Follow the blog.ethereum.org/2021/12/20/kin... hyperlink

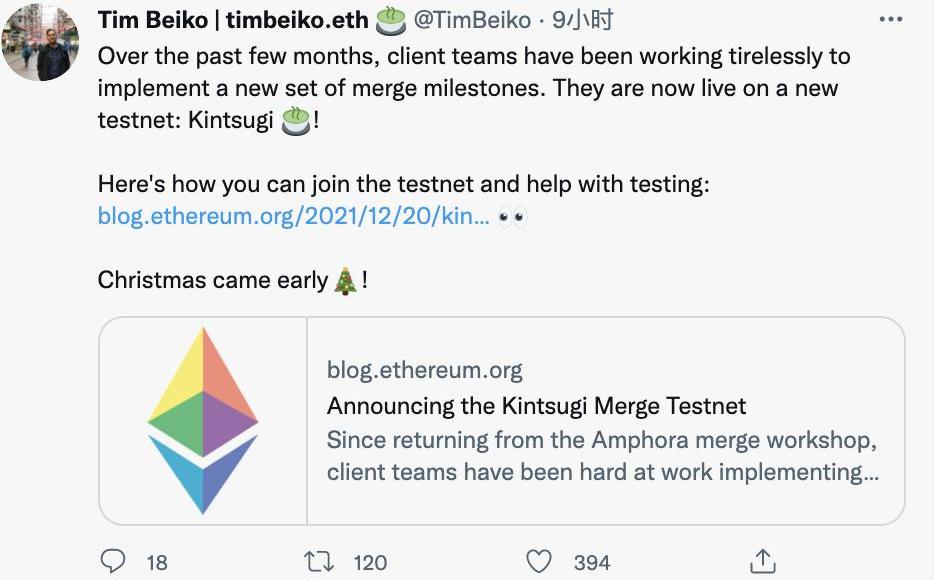pyautogui.click(x=294, y=216)
